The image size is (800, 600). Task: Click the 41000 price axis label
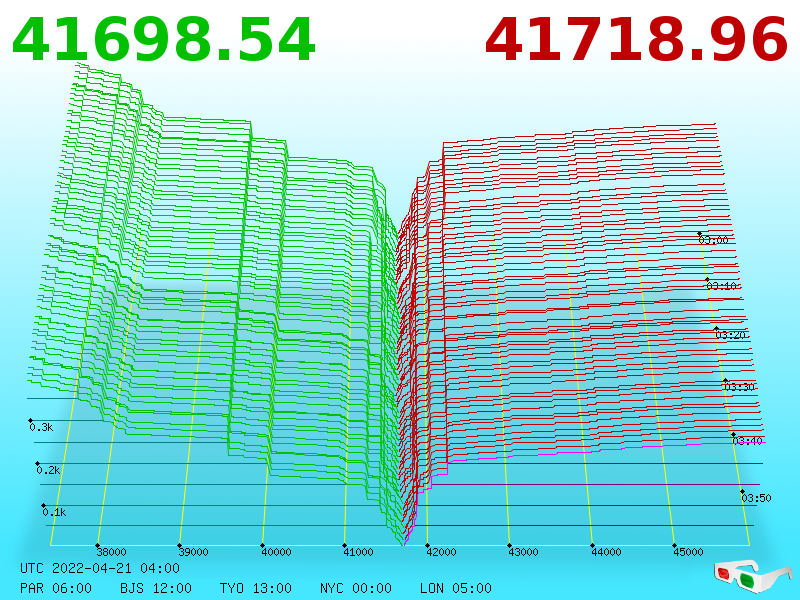point(358,552)
